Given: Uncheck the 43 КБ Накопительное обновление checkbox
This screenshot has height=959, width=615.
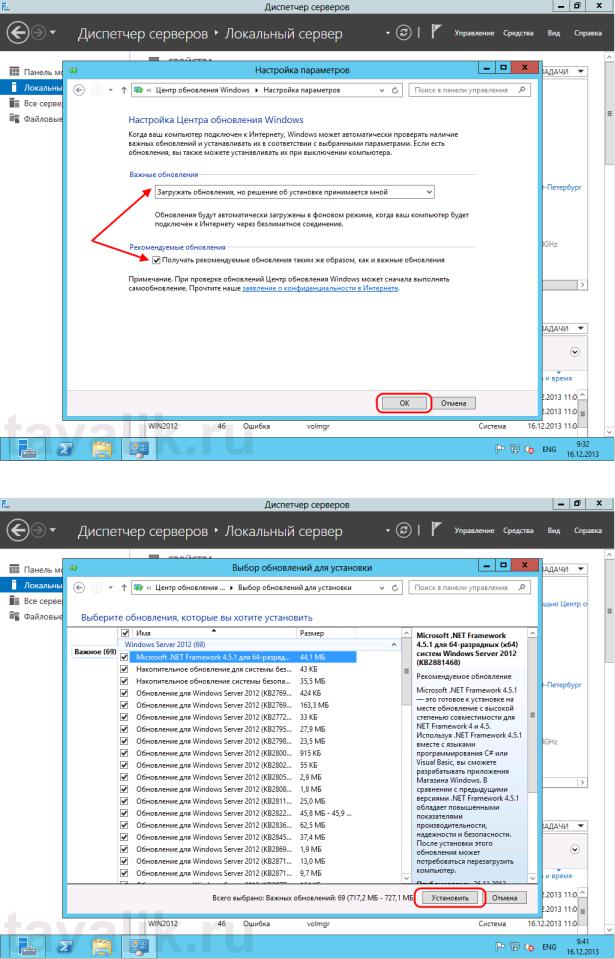Looking at the screenshot, I should click(x=125, y=669).
